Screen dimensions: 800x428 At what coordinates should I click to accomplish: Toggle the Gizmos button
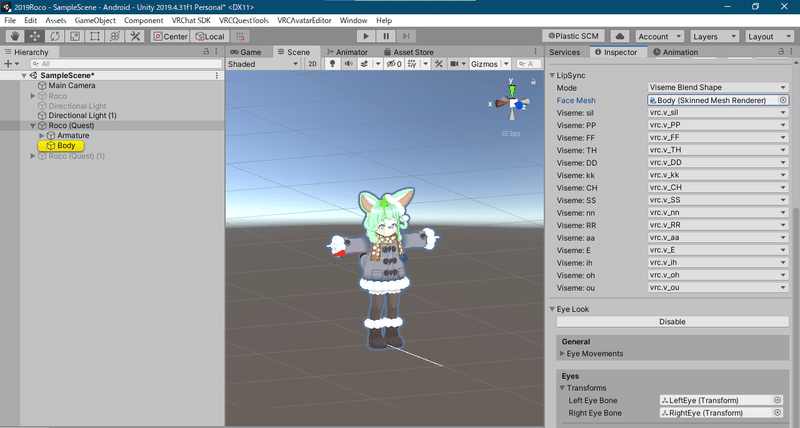484,64
